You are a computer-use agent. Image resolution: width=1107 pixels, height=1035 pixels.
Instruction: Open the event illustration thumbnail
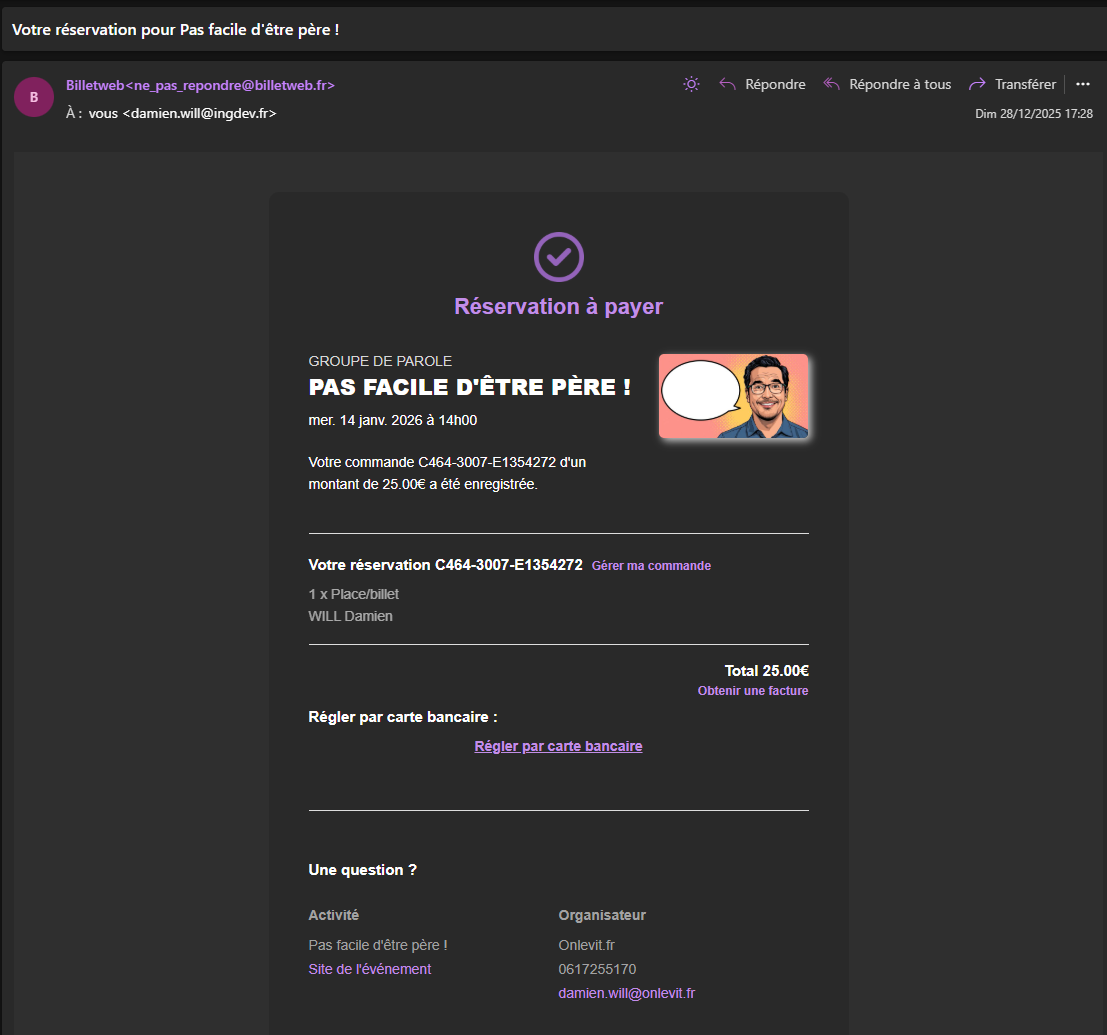pyautogui.click(x=733, y=396)
